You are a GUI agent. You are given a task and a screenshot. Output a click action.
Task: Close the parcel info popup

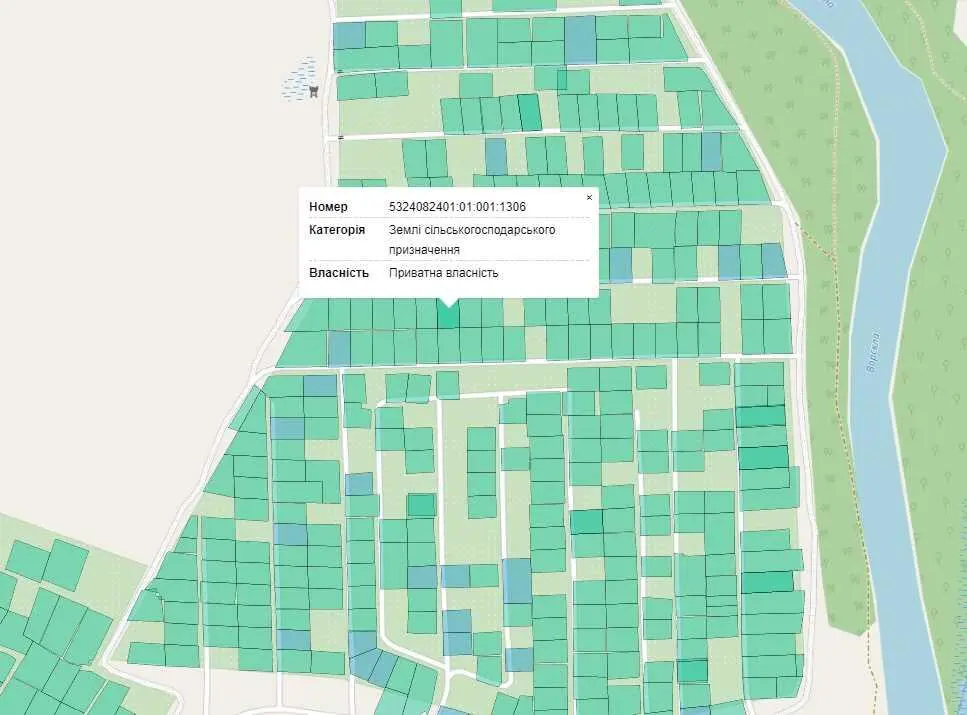click(589, 198)
